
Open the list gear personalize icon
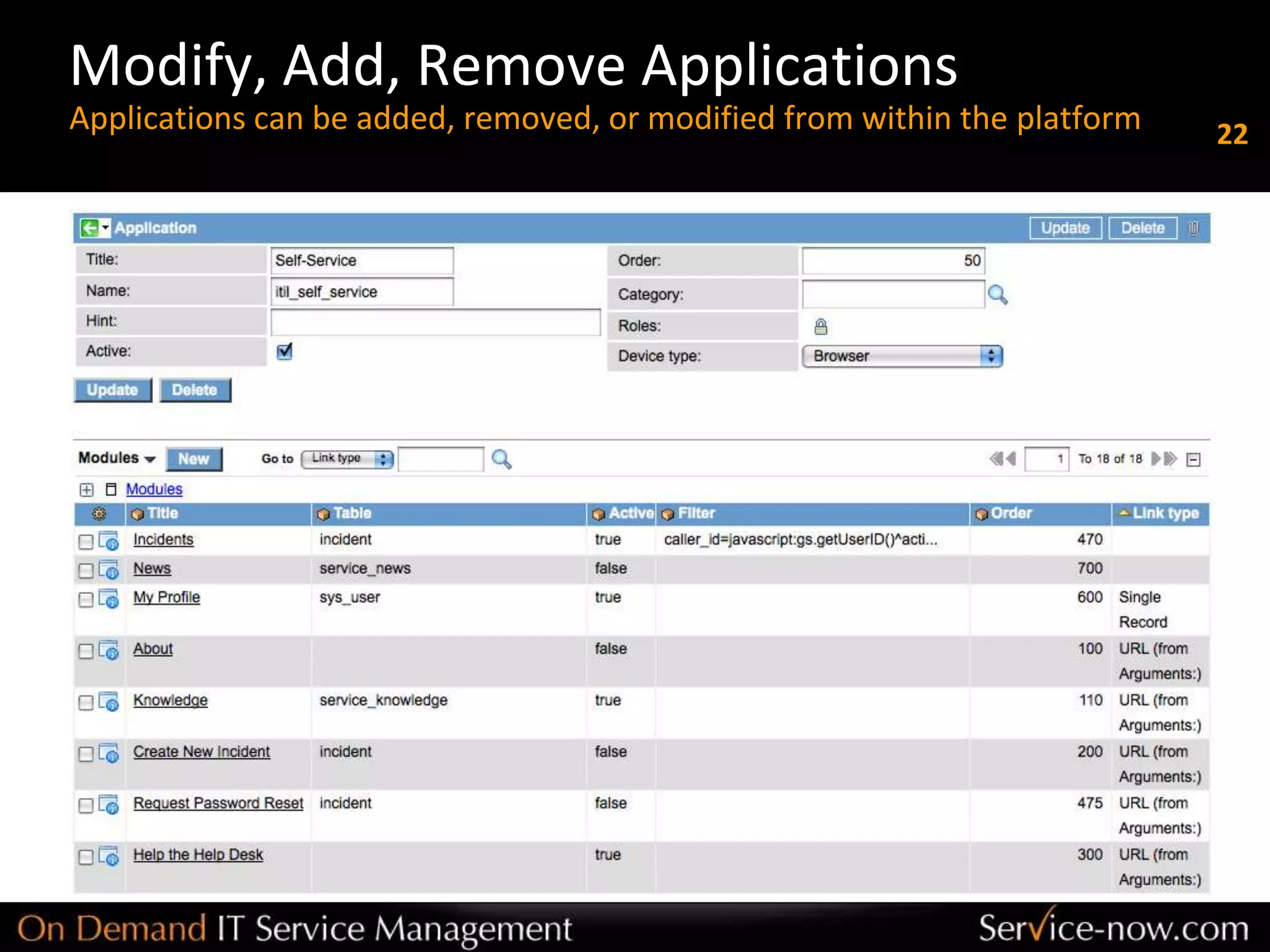pos(99,514)
